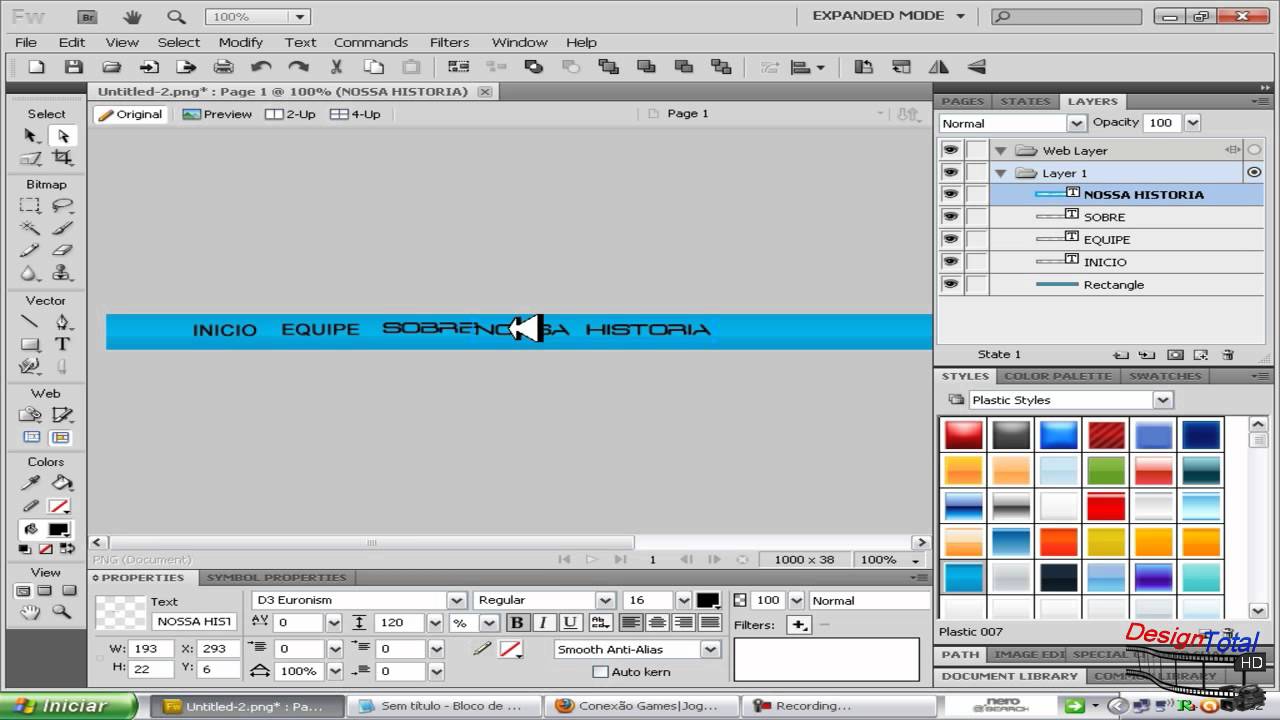Select the Lasso tool
This screenshot has height=720, width=1280.
pos(62,206)
